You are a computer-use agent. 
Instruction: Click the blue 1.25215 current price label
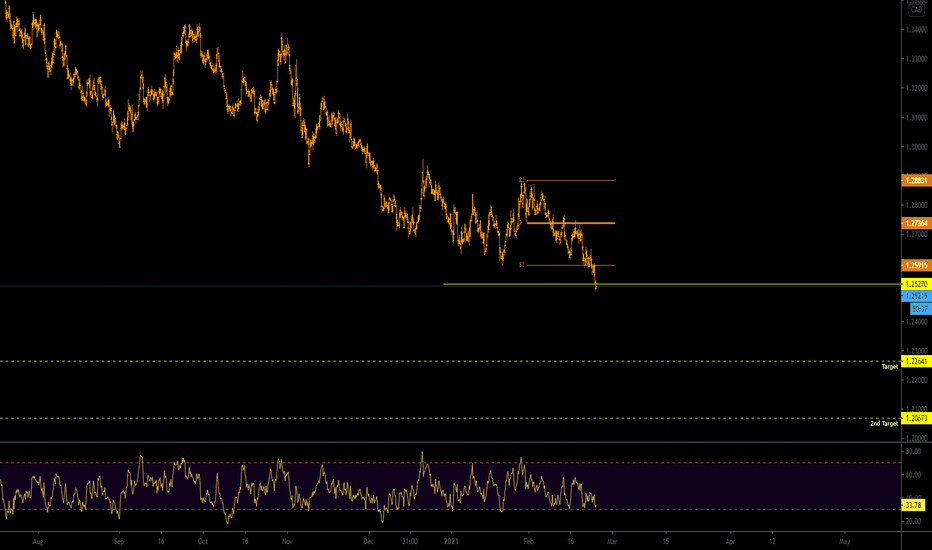coord(917,296)
